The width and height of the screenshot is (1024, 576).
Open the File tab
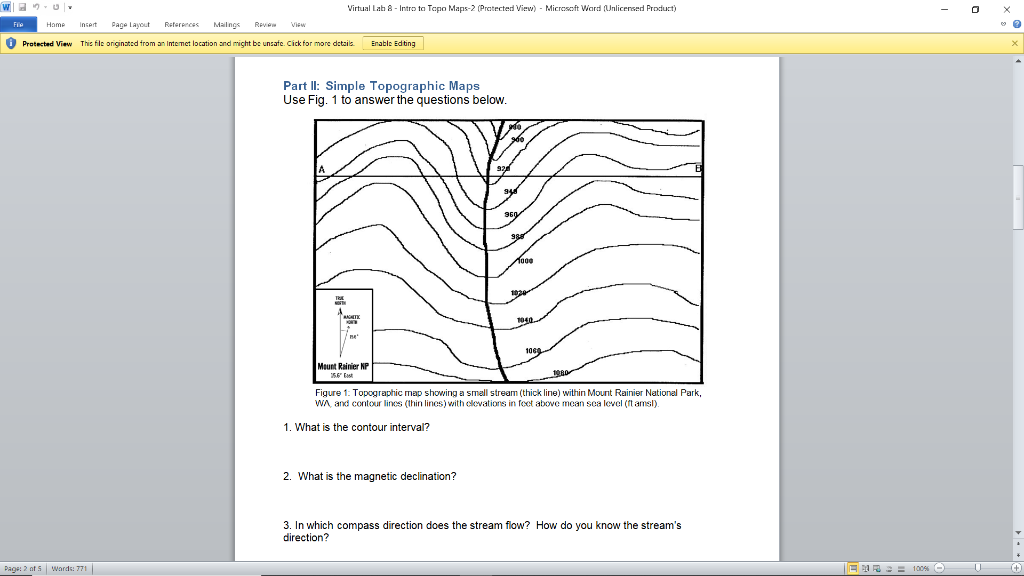pos(17,25)
